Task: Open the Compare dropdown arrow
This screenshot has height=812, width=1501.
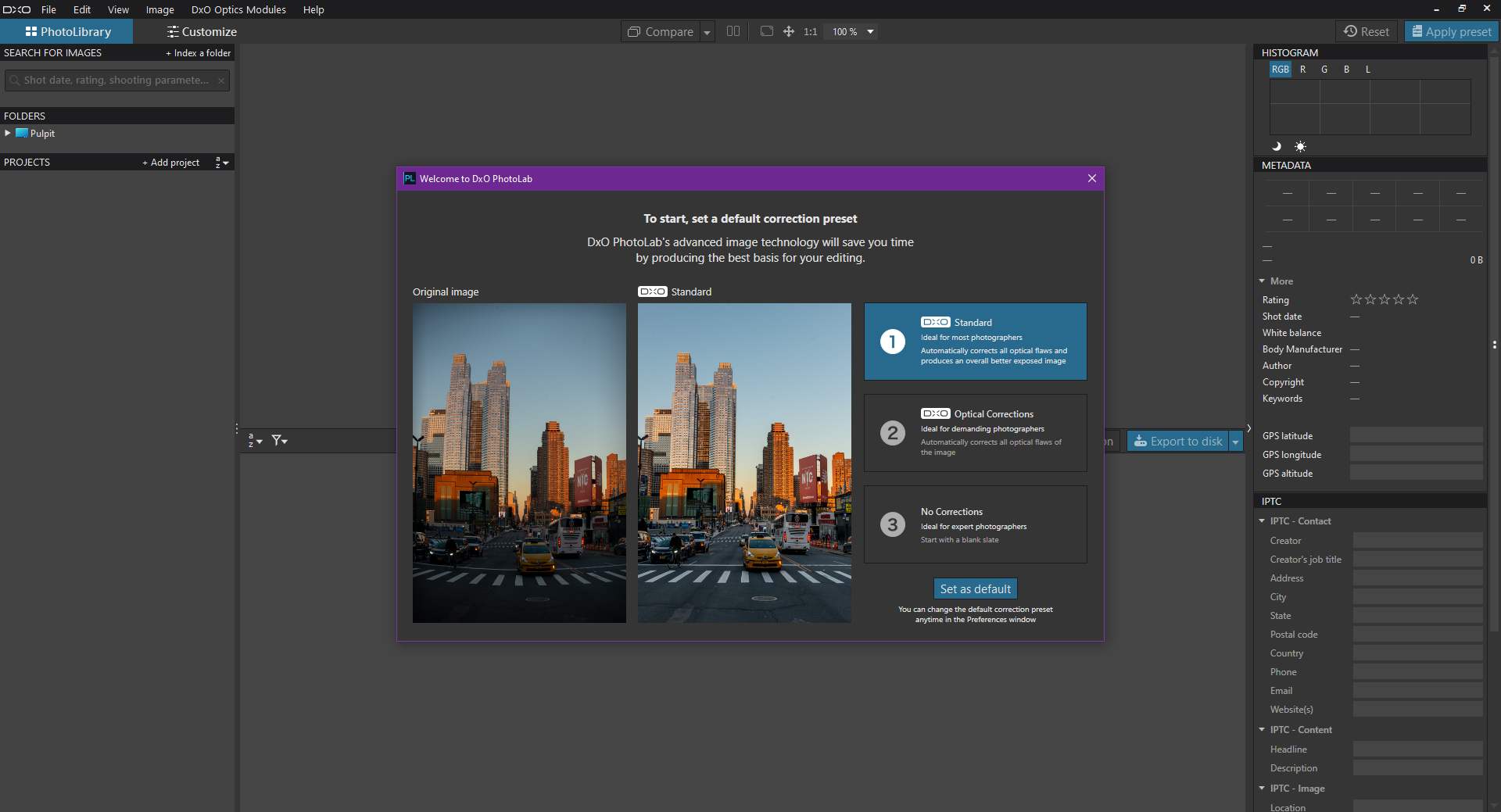Action: [708, 32]
